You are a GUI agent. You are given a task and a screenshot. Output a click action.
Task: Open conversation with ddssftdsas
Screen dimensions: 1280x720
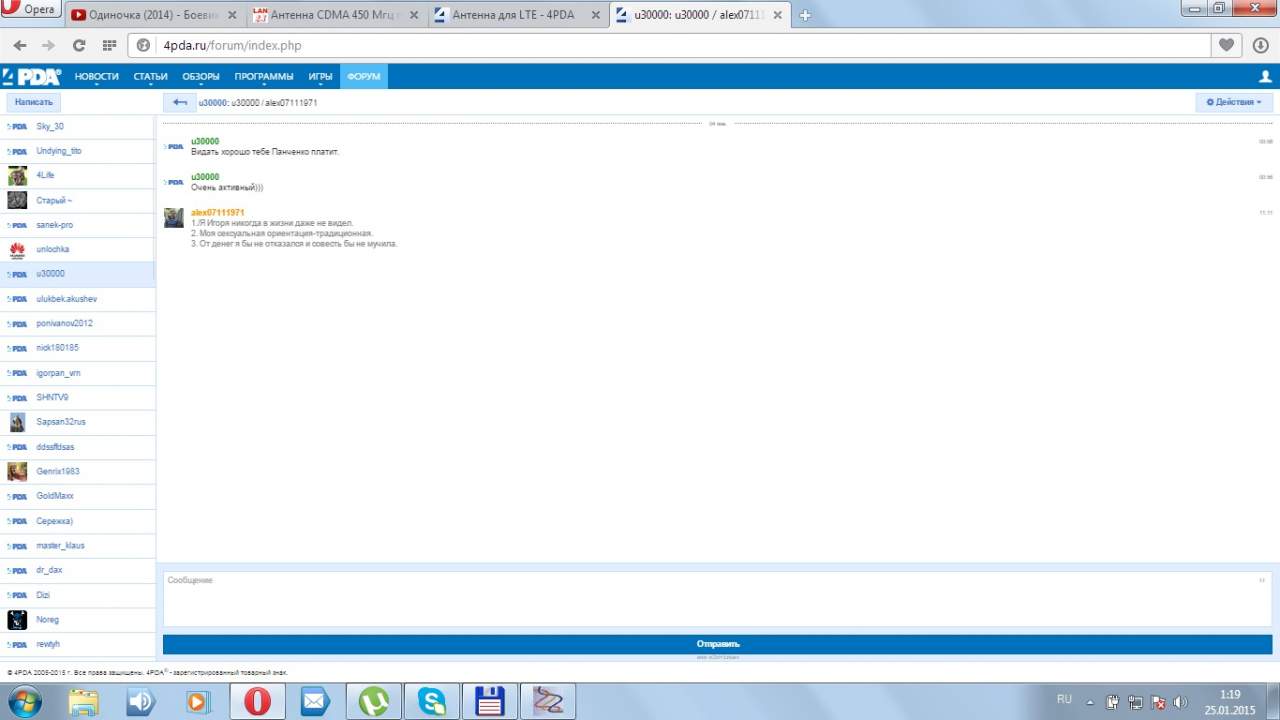tap(77, 447)
